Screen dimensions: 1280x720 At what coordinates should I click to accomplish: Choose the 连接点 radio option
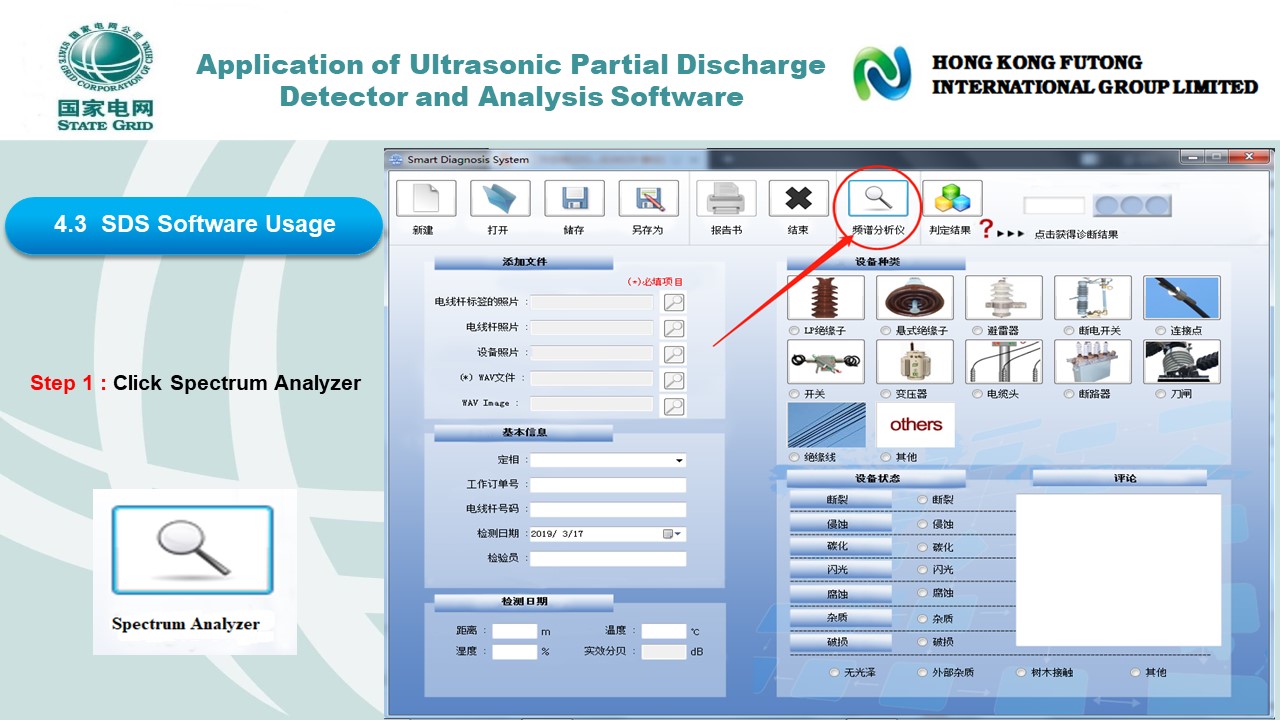coord(1161,330)
